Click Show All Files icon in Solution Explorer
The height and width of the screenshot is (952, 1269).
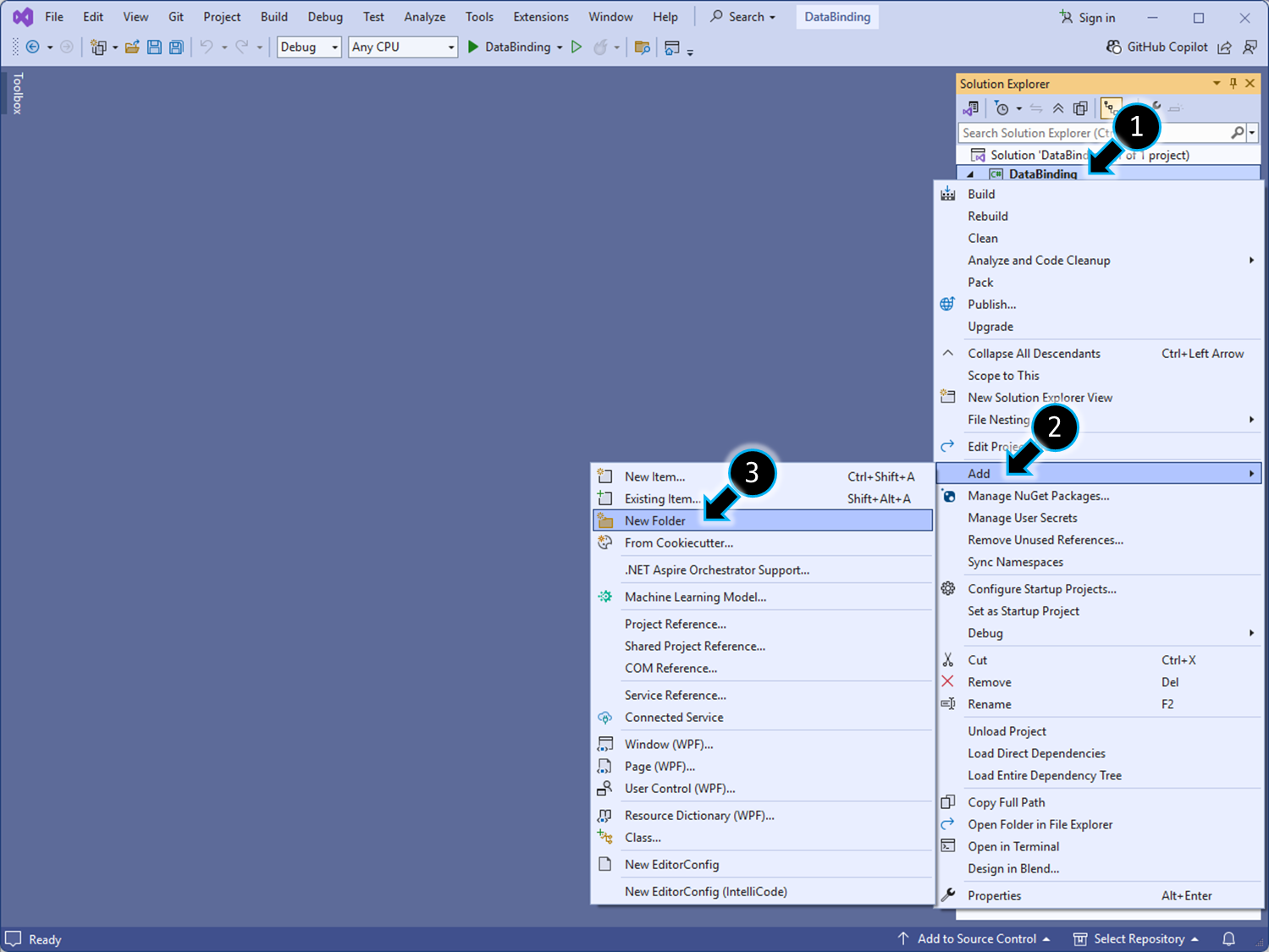[1080, 108]
